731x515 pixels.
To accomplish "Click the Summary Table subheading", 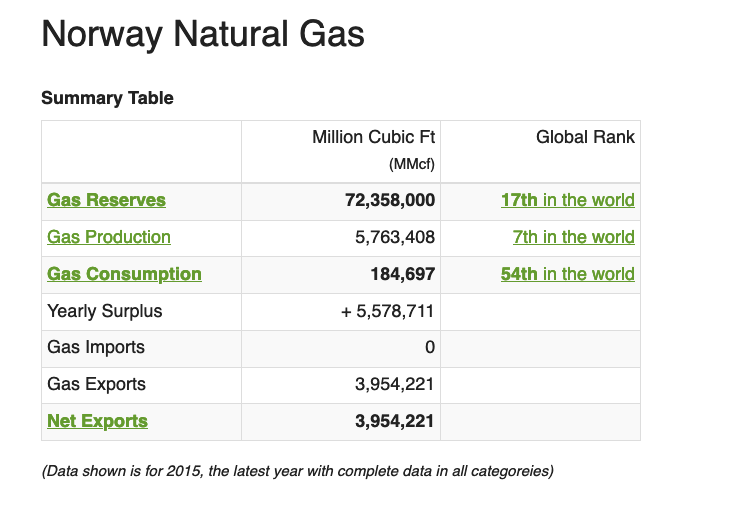I will coord(107,98).
